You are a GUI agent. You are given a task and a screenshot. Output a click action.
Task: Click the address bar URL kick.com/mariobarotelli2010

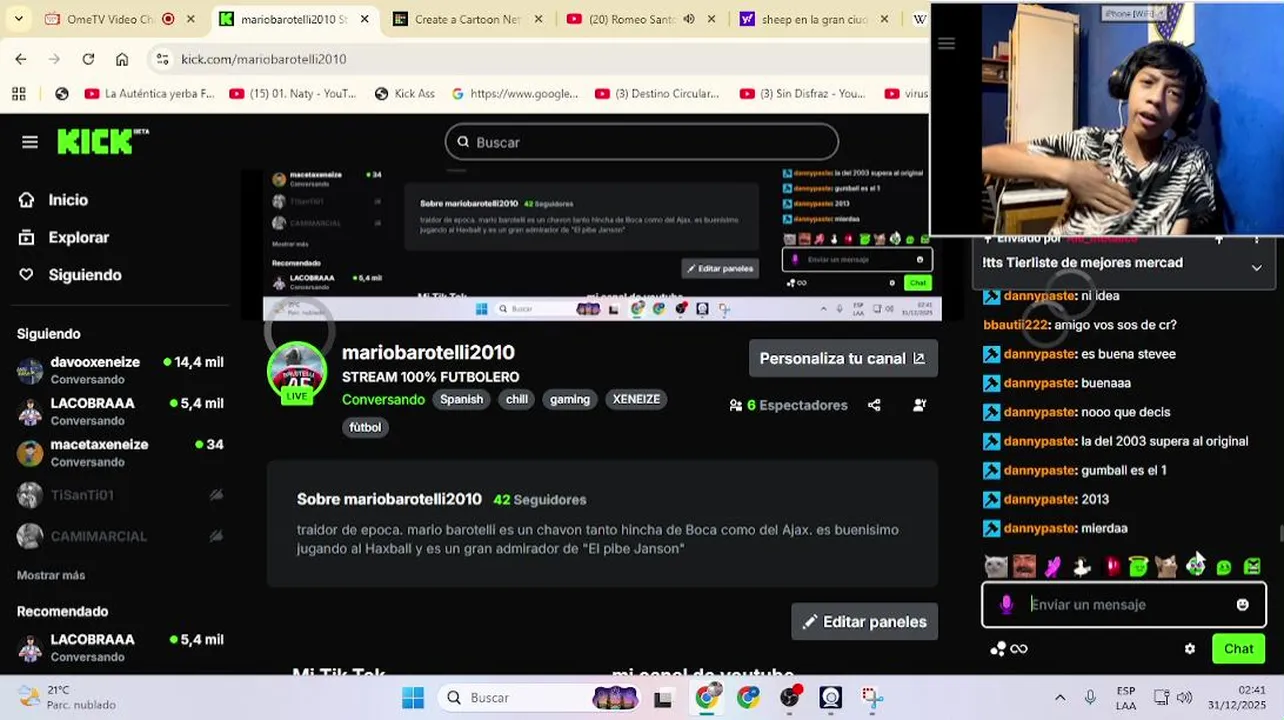click(x=264, y=59)
